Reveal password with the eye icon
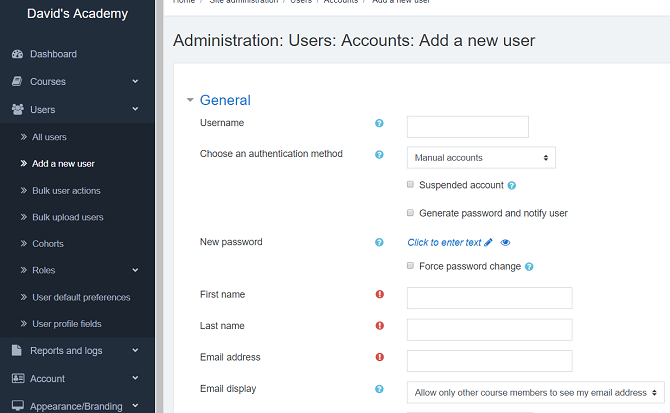 (x=505, y=243)
